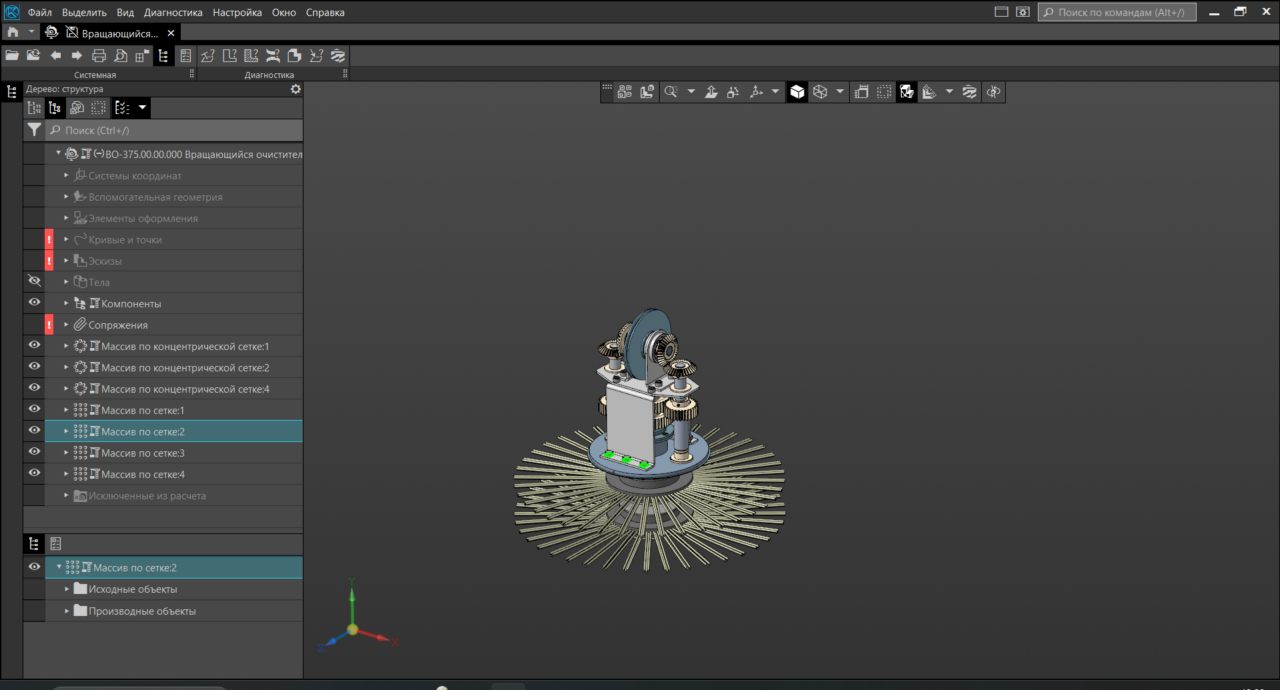Expand Исходные объекты folder
This screenshot has width=1280, height=690.
coord(67,589)
